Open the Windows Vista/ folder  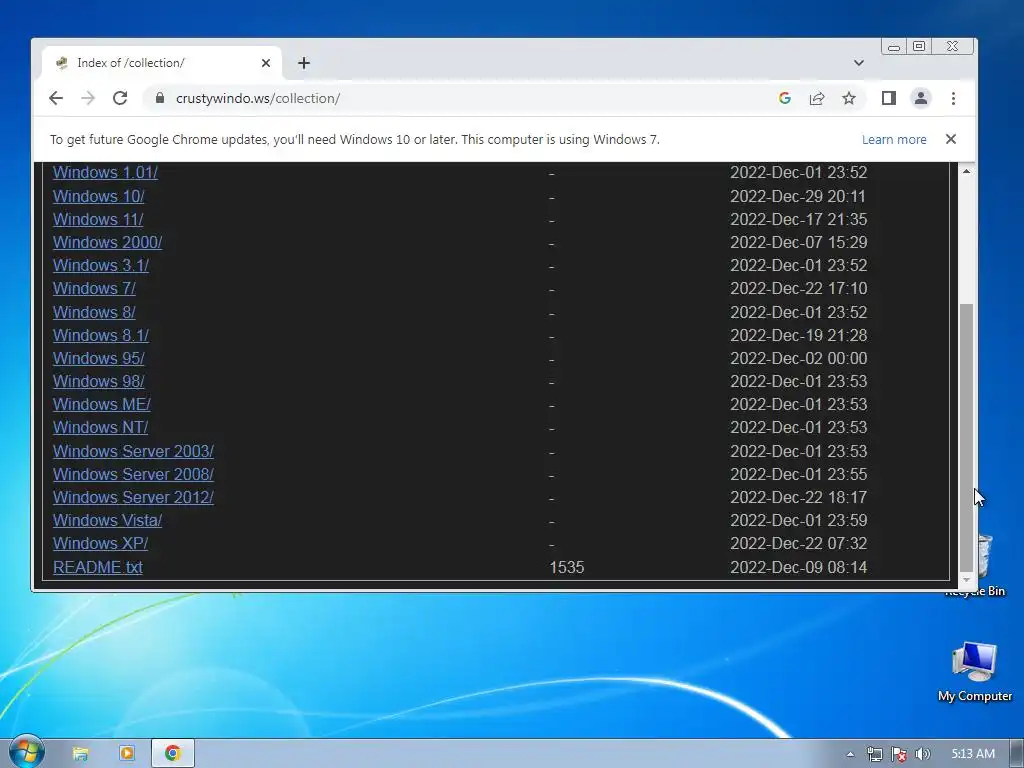pyautogui.click(x=107, y=520)
